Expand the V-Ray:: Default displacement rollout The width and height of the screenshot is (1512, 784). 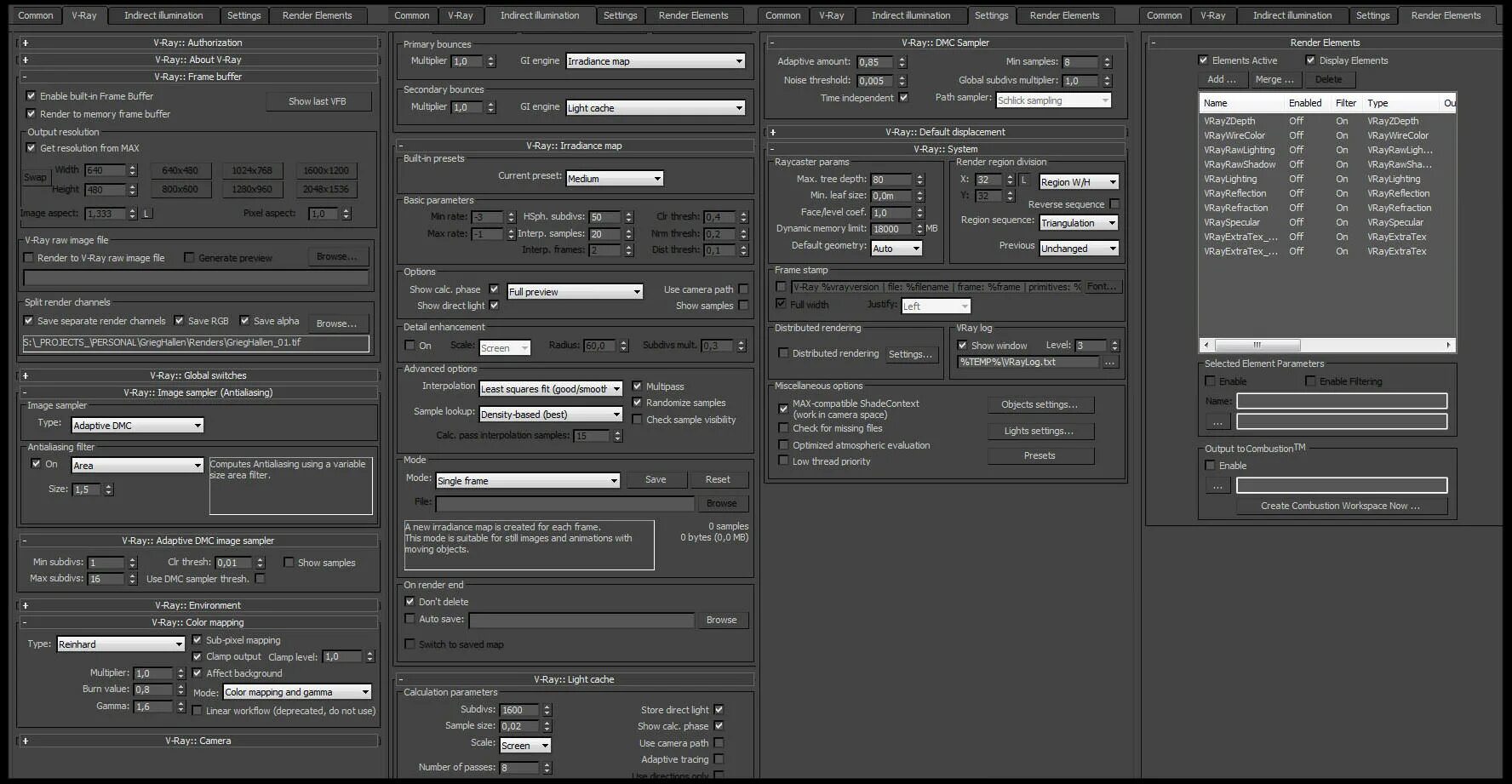[x=945, y=132]
